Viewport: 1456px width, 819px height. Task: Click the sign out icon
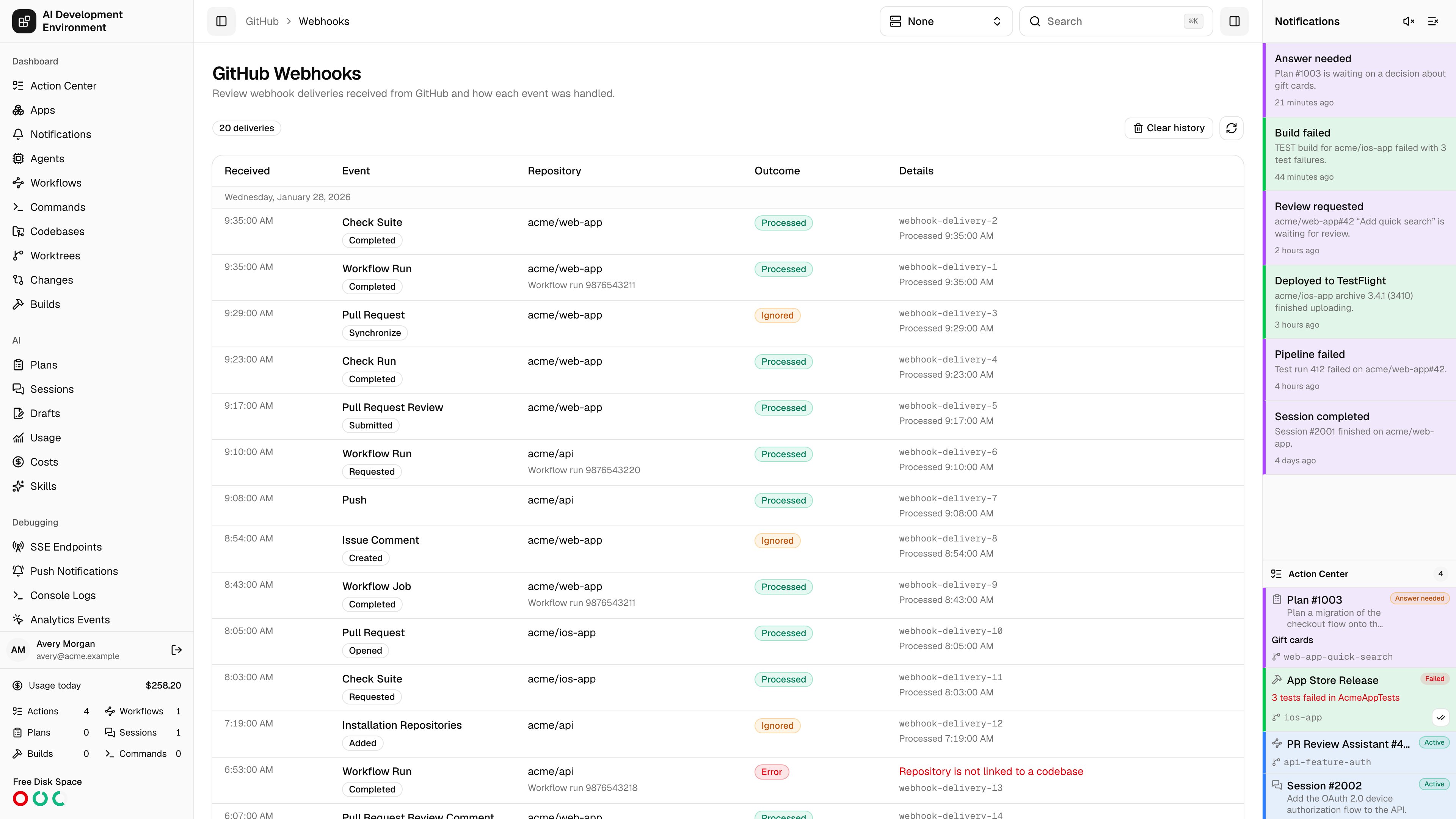(176, 650)
